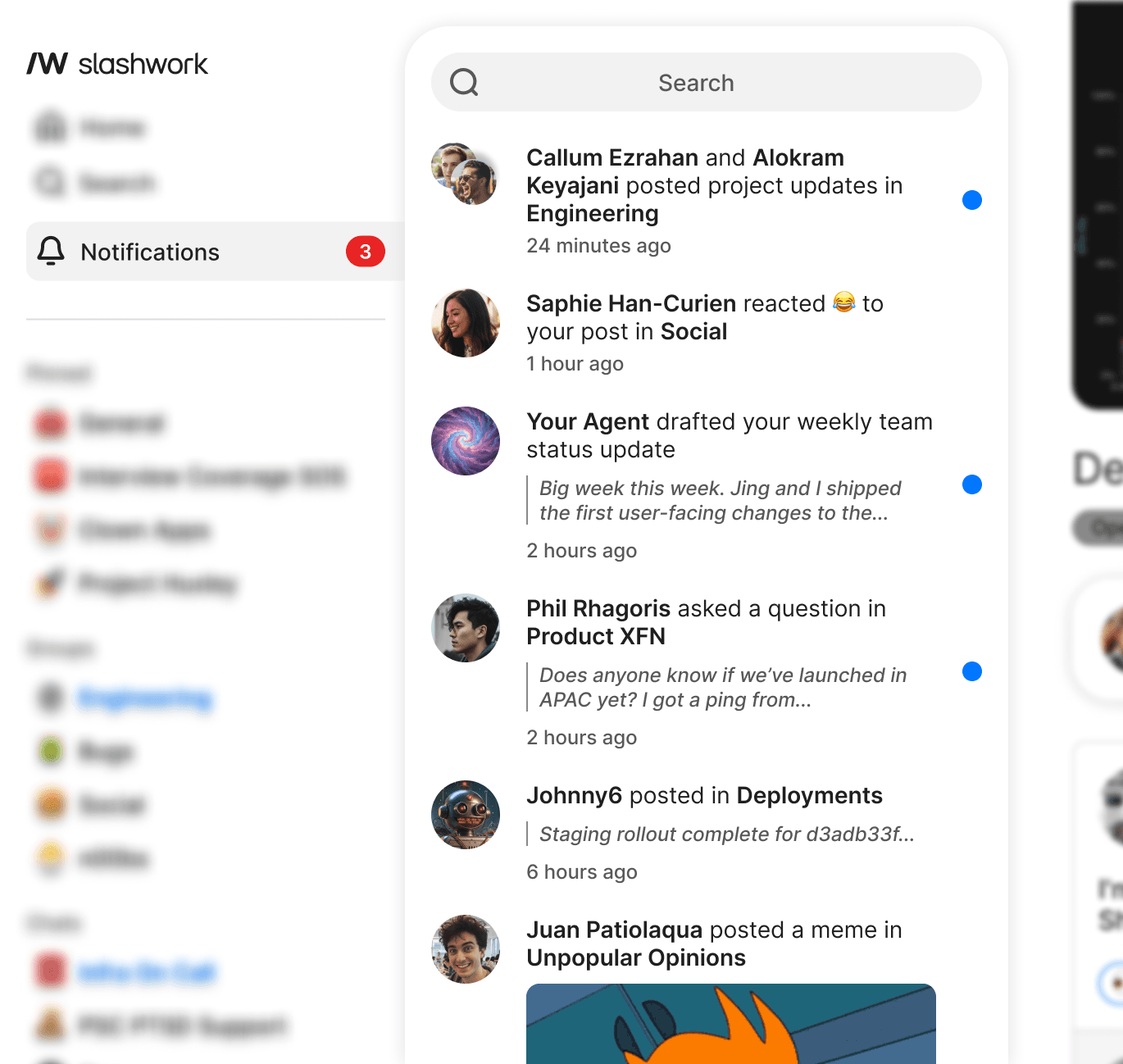Dismiss the unread dot on the Engineering update
1123x1064 pixels.
pyautogui.click(x=972, y=199)
